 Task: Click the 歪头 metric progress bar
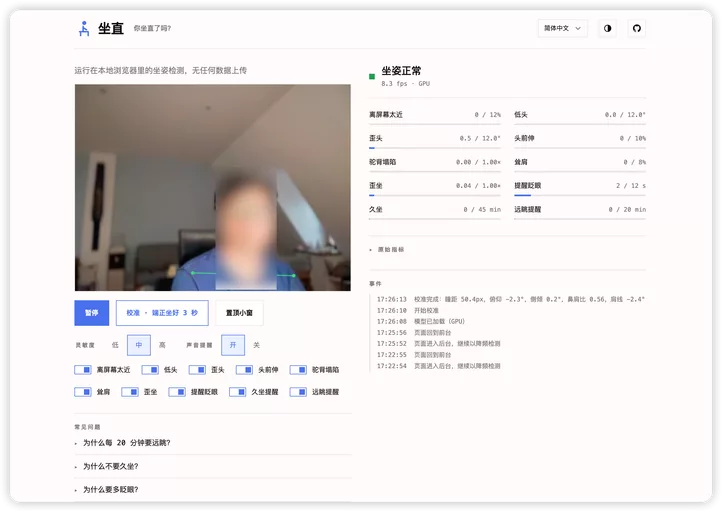tap(435, 148)
